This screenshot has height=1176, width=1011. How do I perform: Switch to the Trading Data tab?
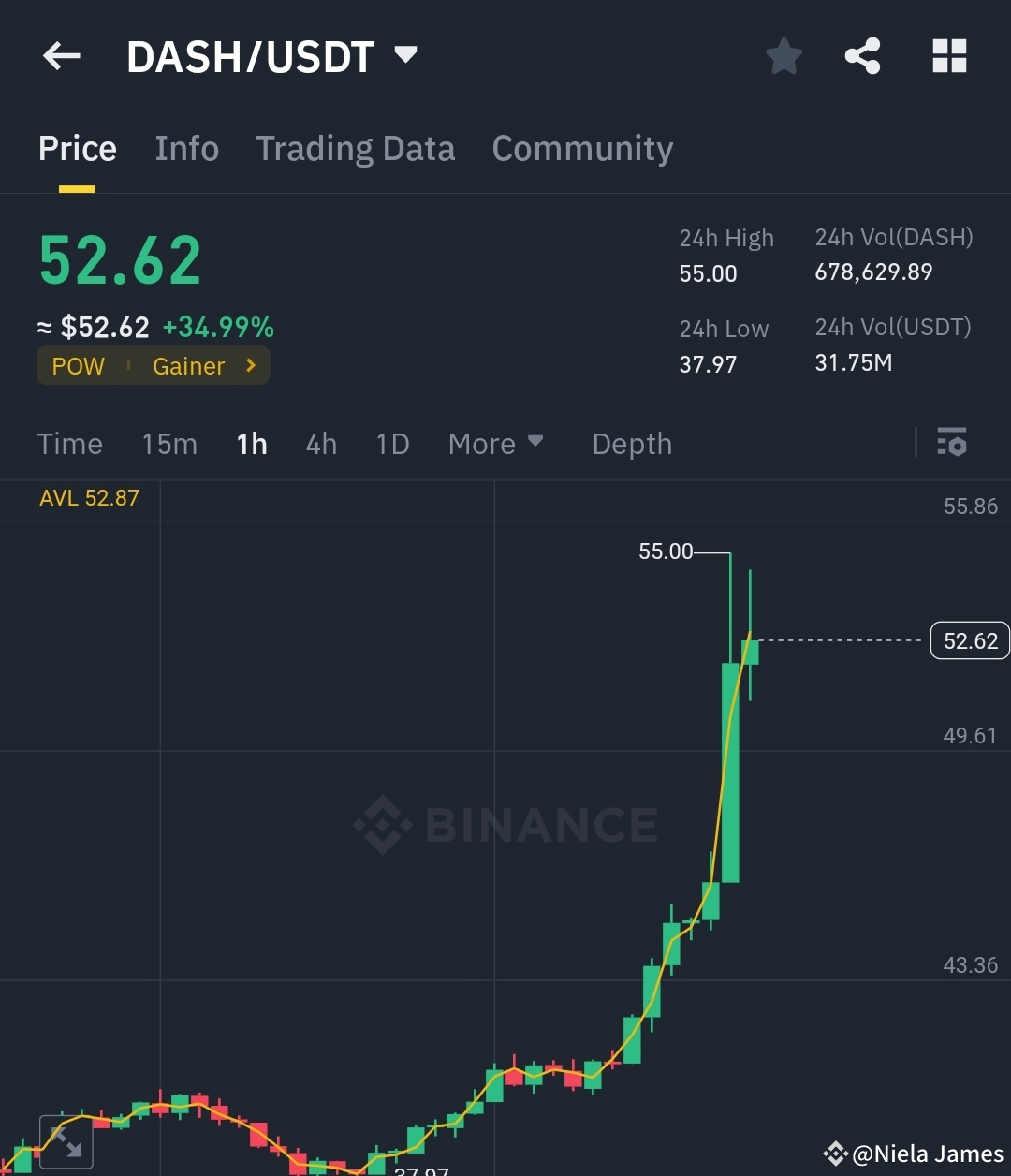pos(356,148)
